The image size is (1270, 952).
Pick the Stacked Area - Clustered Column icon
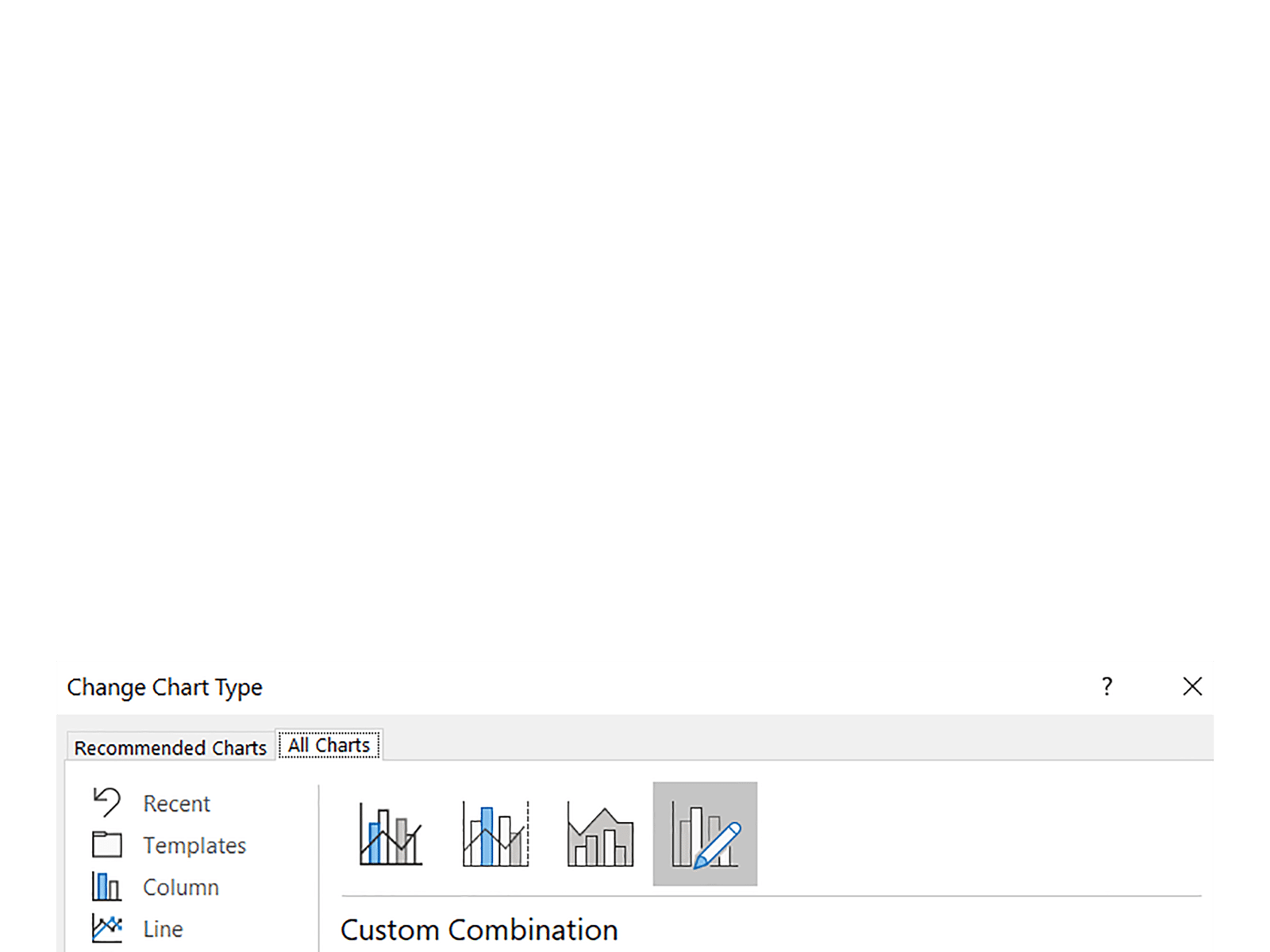[600, 834]
